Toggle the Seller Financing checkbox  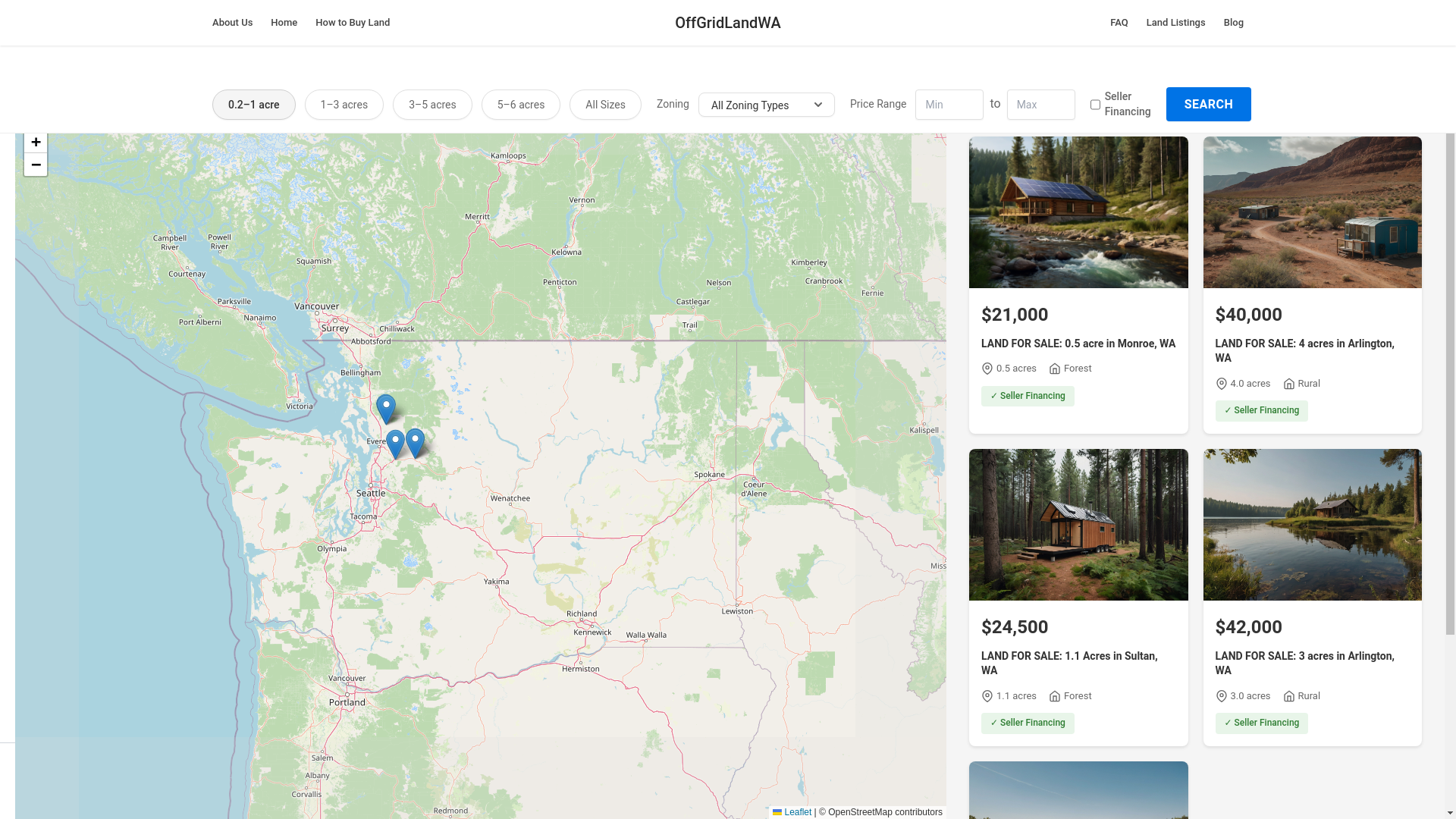click(x=1095, y=105)
